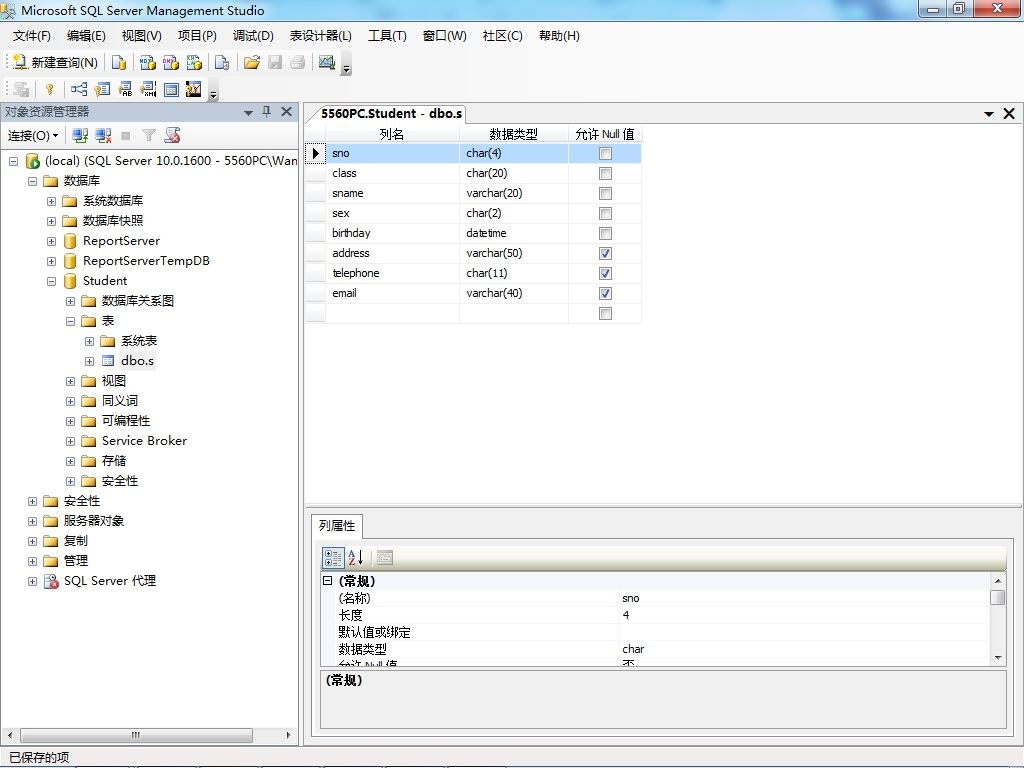Viewport: 1024px width, 768px height.
Task: Expand the 服务器对象 folder
Action: coord(32,521)
